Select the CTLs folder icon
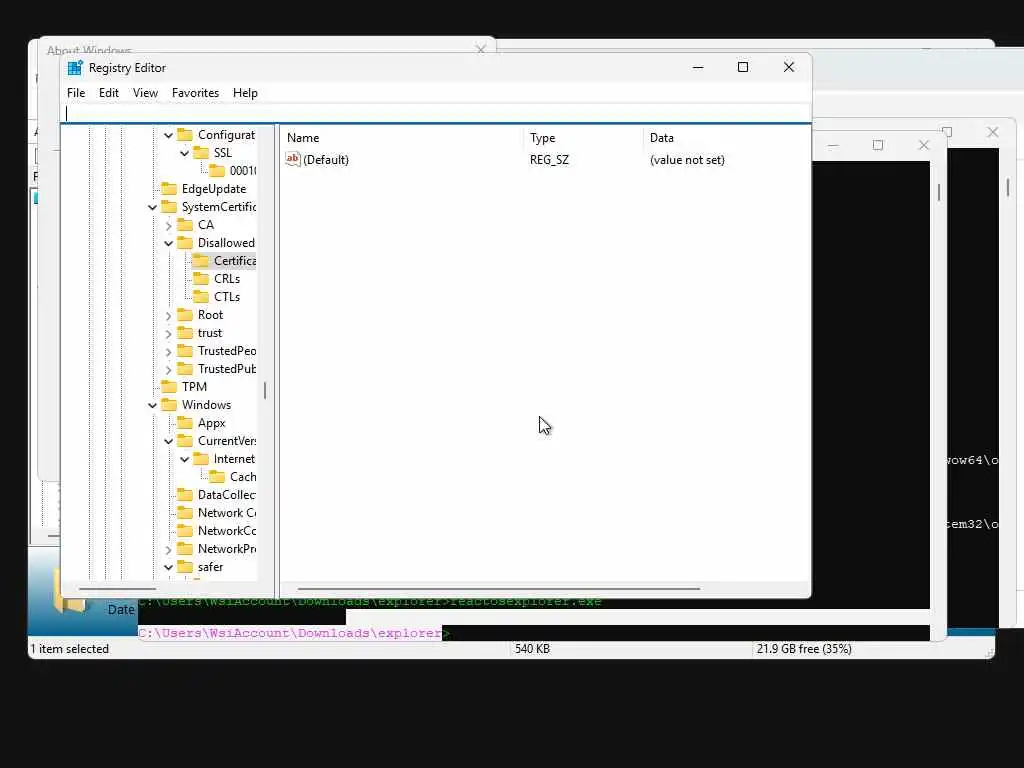 pyautogui.click(x=202, y=297)
